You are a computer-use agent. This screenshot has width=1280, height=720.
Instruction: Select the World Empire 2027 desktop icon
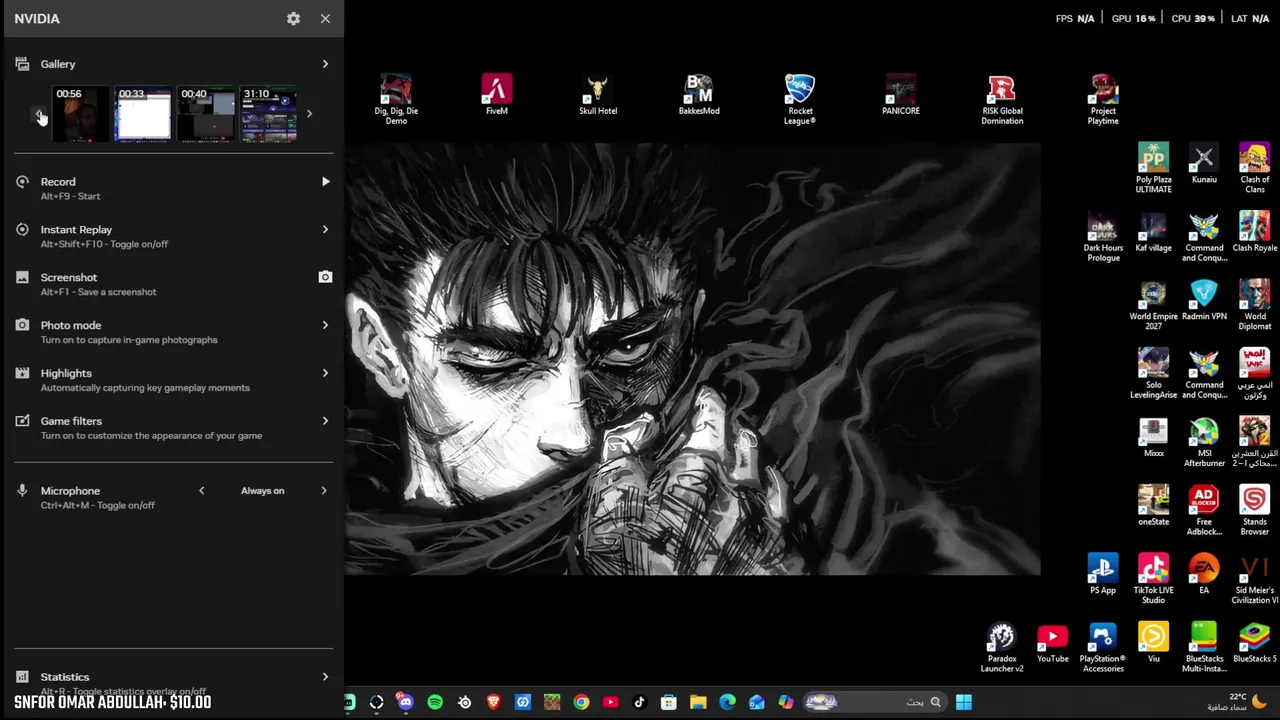[x=1153, y=305]
